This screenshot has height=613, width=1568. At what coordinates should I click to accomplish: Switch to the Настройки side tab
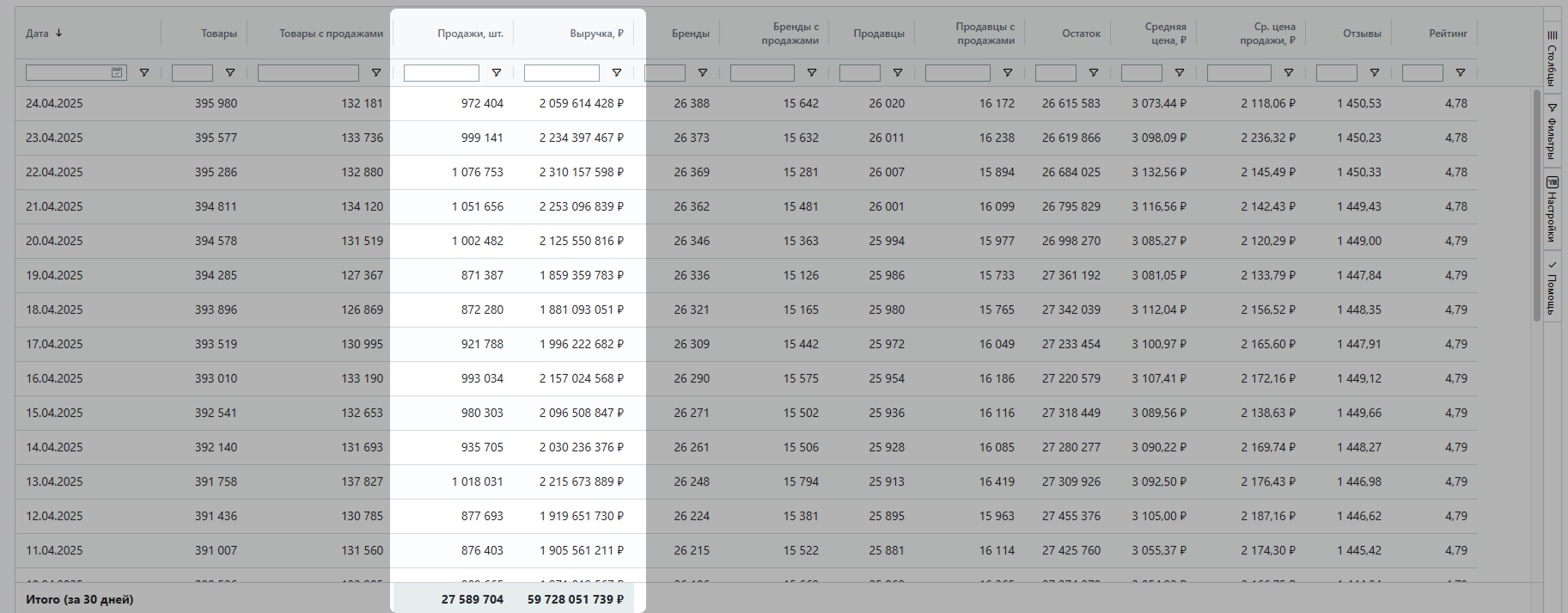[1552, 210]
